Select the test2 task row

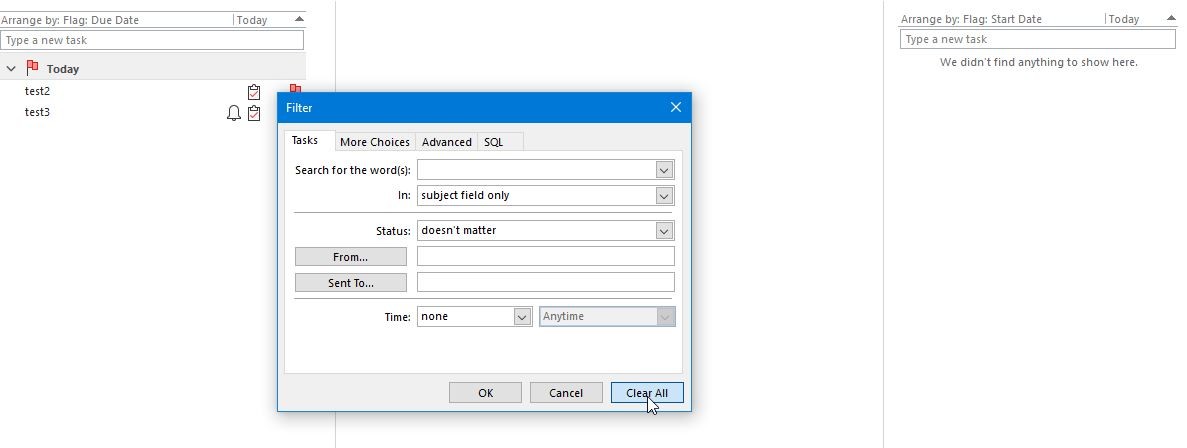(x=153, y=92)
